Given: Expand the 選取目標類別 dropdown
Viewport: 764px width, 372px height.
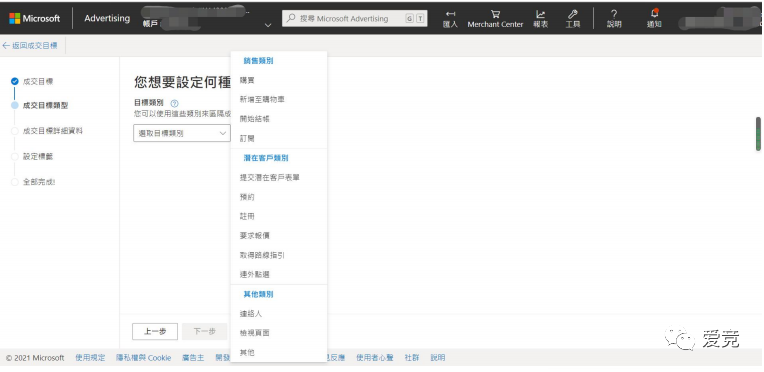Looking at the screenshot, I should pyautogui.click(x=182, y=133).
